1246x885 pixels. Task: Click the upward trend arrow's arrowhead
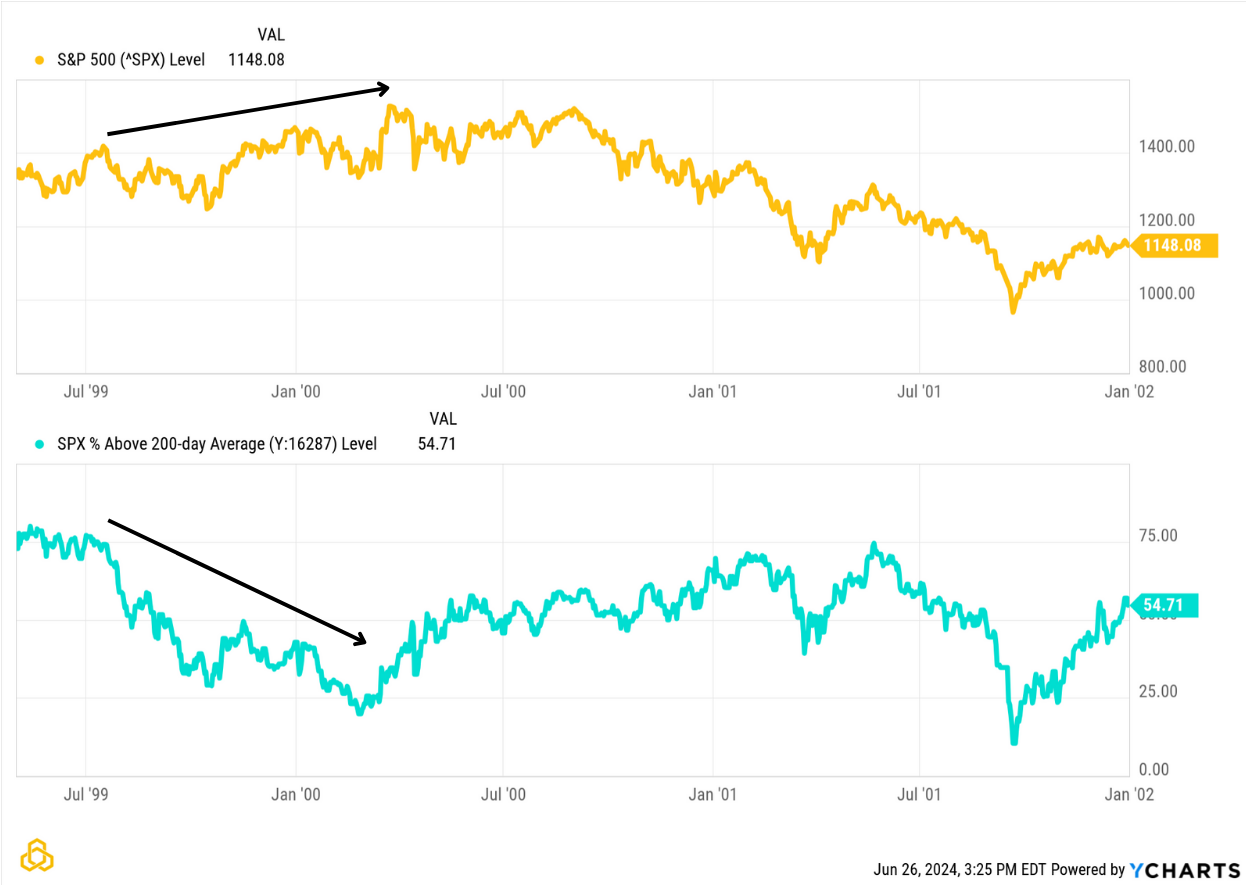(x=383, y=89)
